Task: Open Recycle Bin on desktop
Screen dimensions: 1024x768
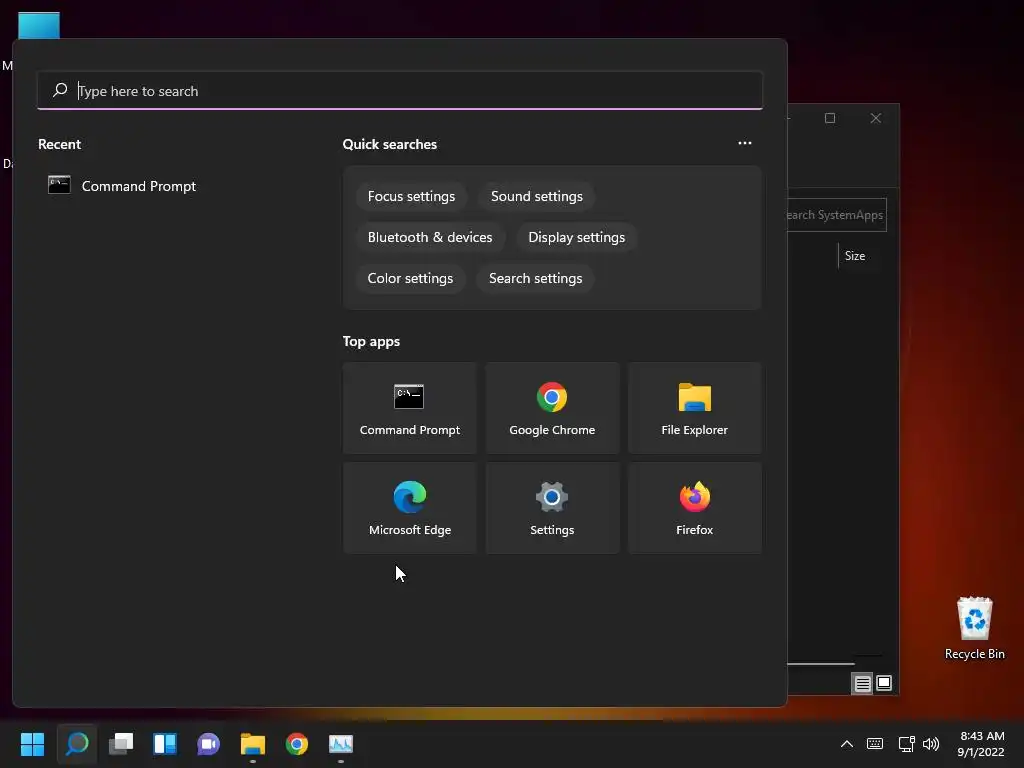Action: point(974,628)
